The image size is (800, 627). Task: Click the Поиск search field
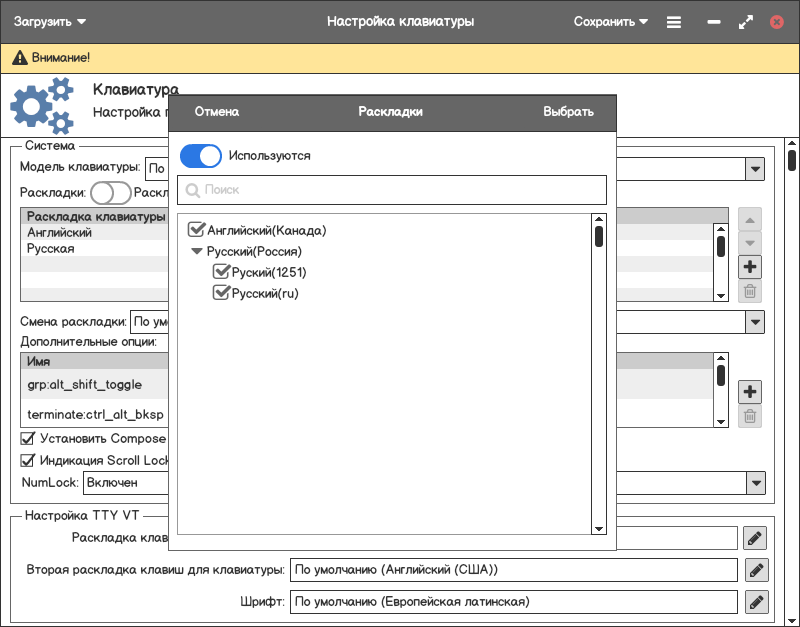pyautogui.click(x=392, y=190)
